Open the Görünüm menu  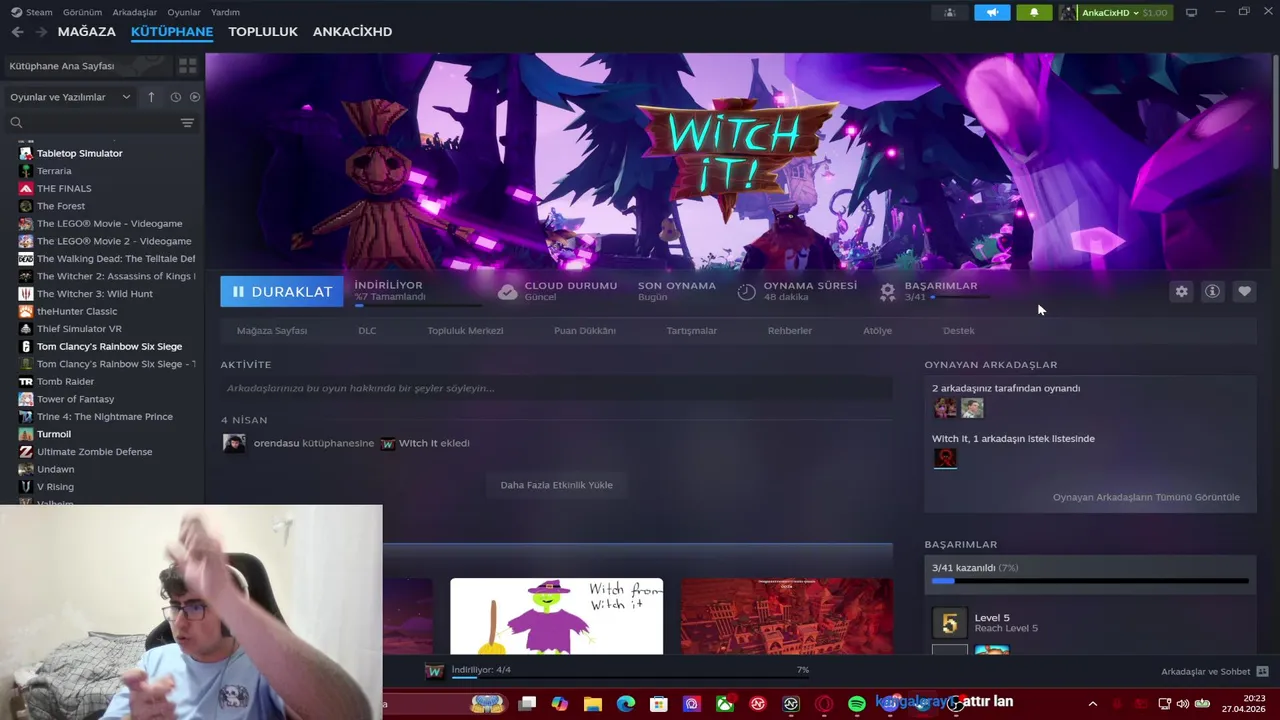pos(82,12)
